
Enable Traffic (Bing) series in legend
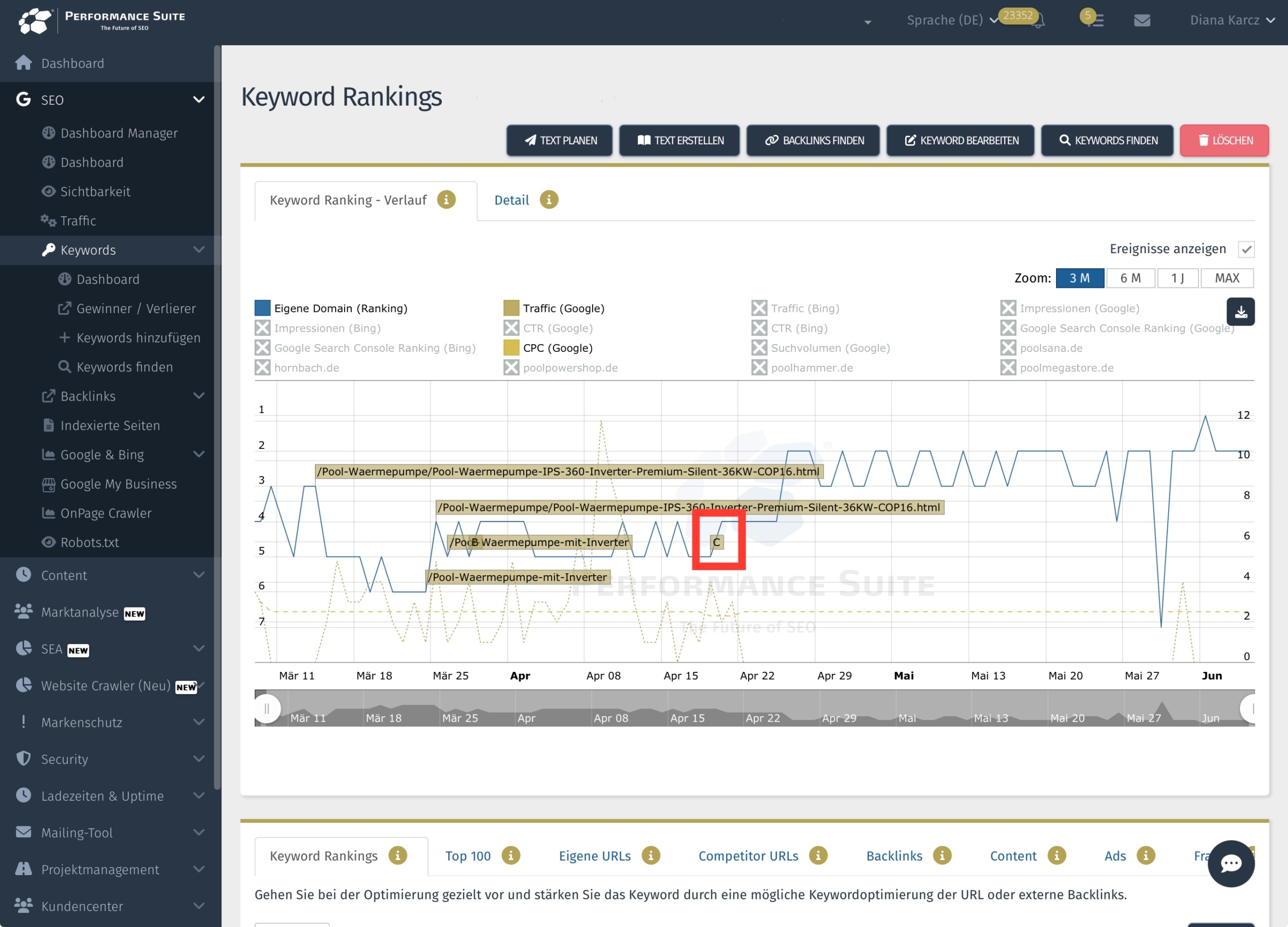[759, 308]
